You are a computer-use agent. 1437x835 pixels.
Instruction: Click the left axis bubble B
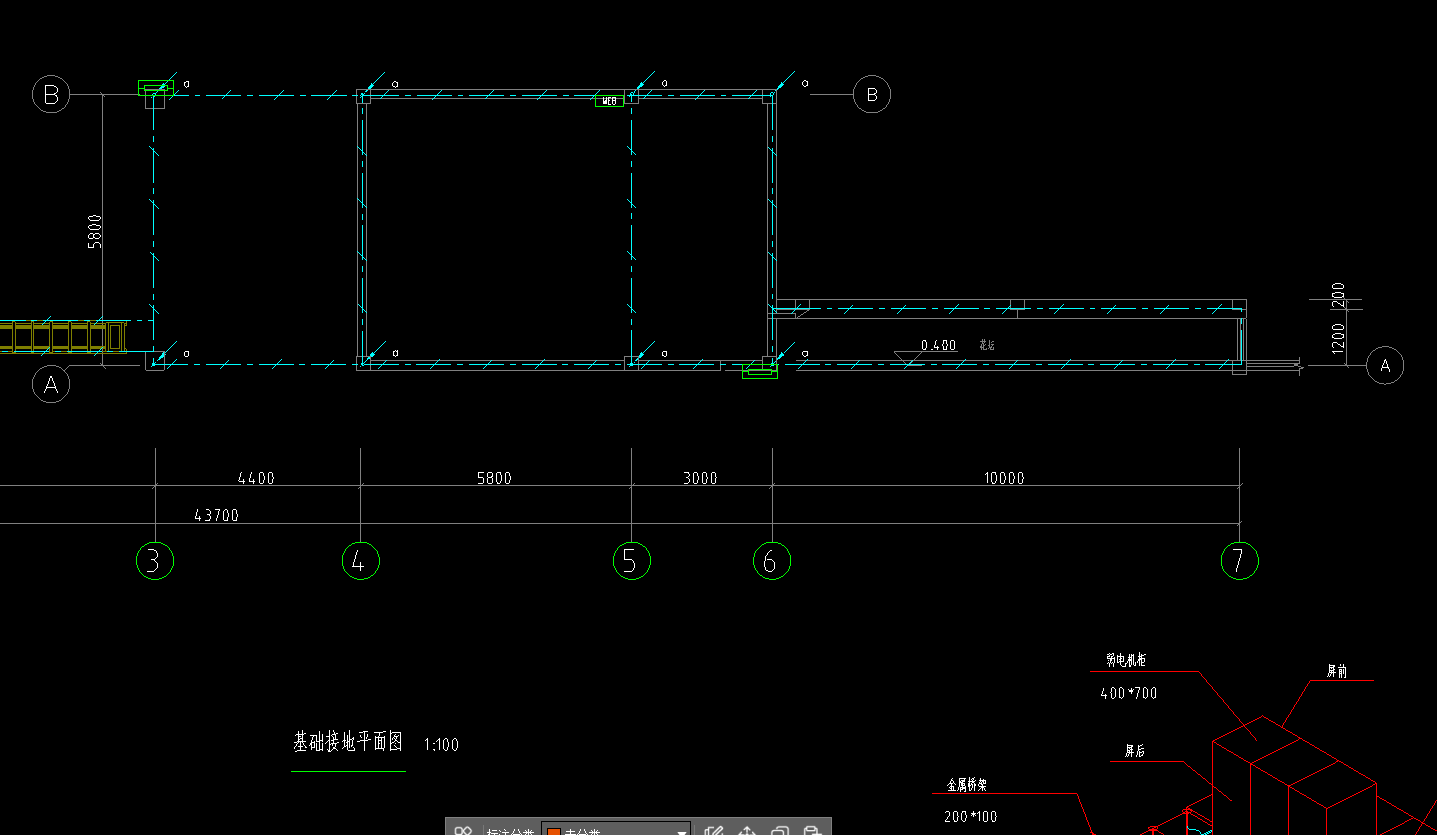pyautogui.click(x=51, y=95)
